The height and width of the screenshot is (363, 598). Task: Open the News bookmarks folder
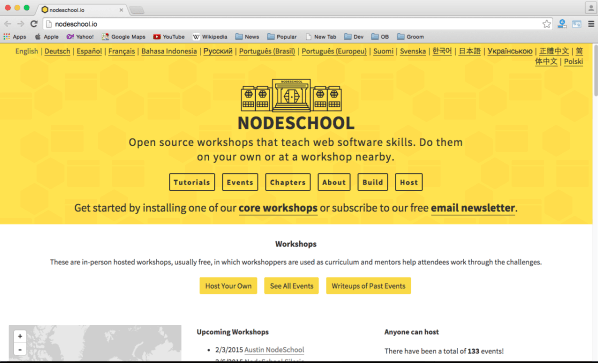coord(247,37)
